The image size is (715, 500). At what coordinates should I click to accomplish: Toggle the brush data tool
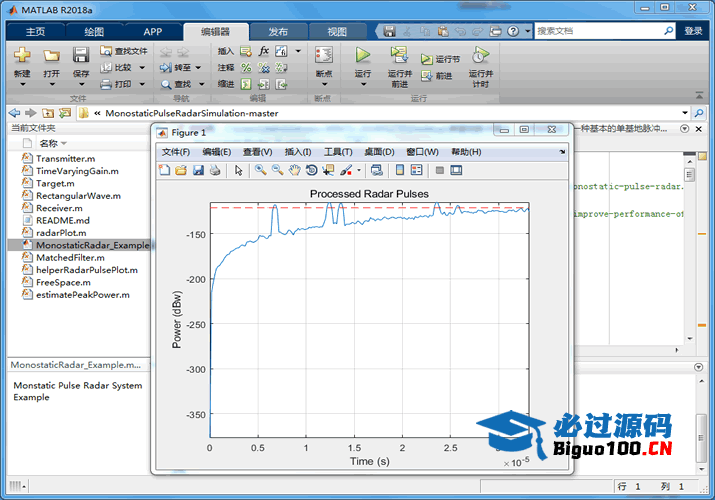pyautogui.click(x=346, y=170)
